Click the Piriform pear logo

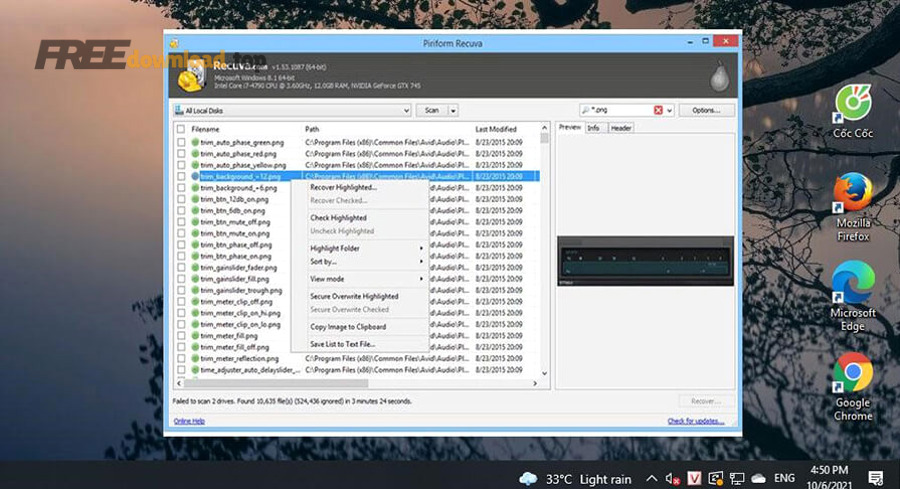719,77
